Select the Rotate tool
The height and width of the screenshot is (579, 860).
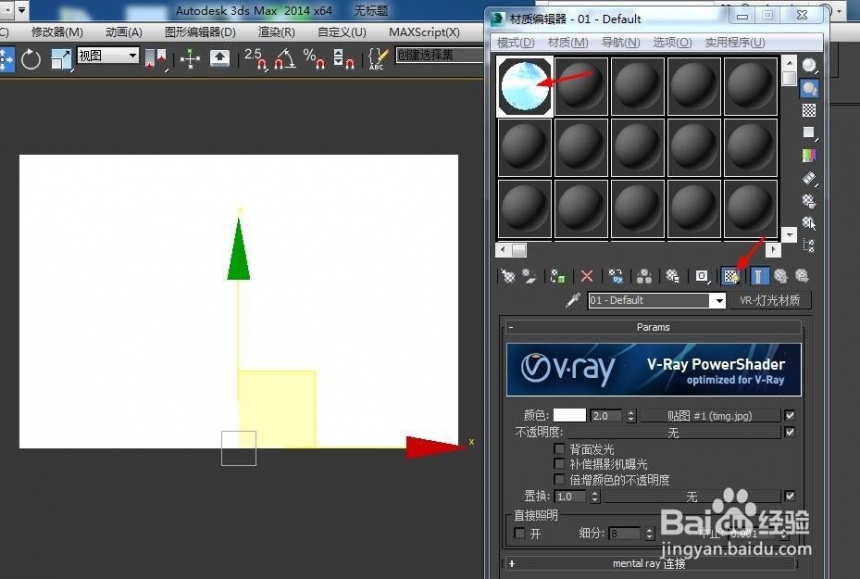(31, 59)
